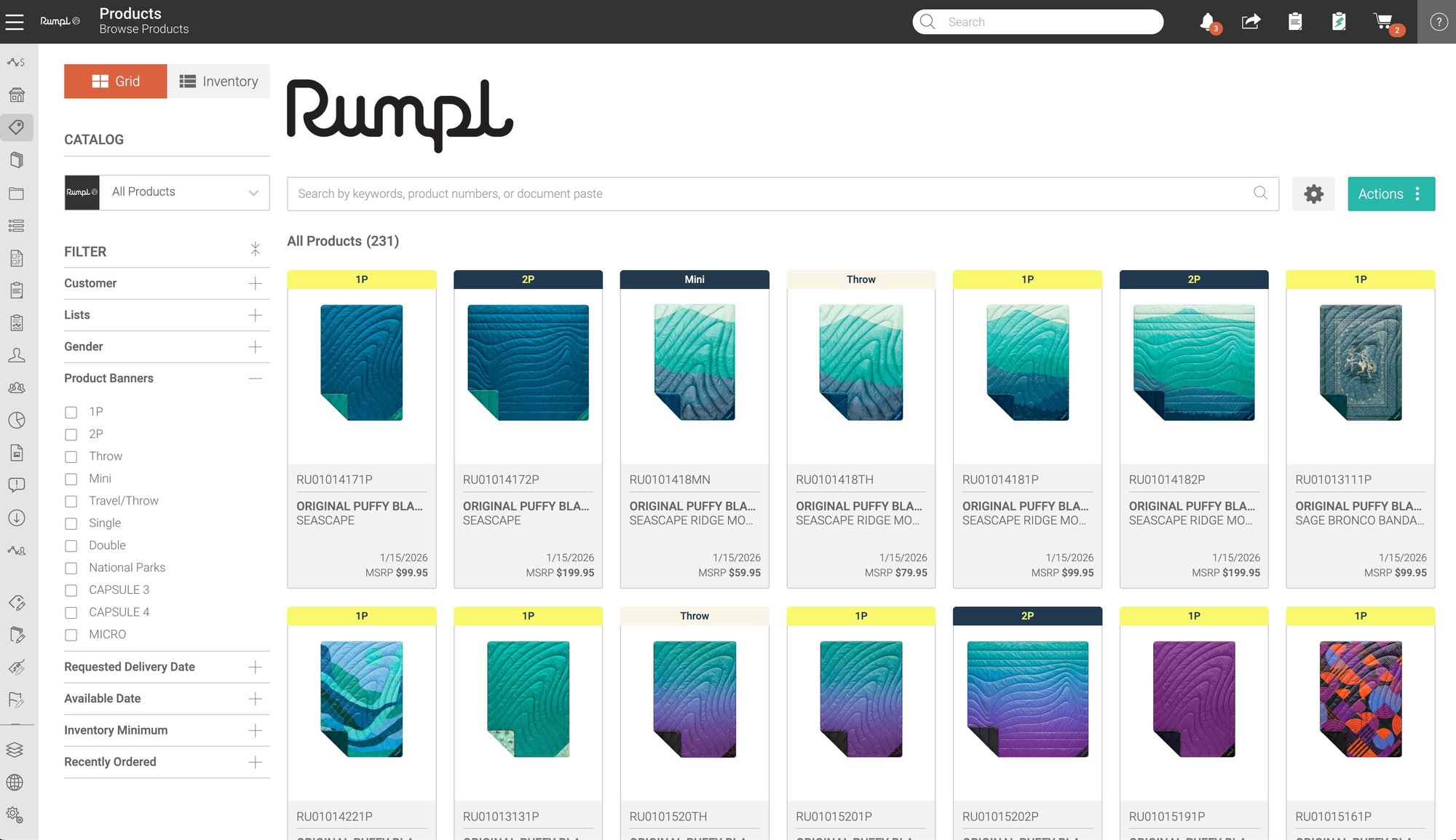Image resolution: width=1456 pixels, height=840 pixels.
Task: Click the clipboard icon in top bar
Action: point(1295,22)
